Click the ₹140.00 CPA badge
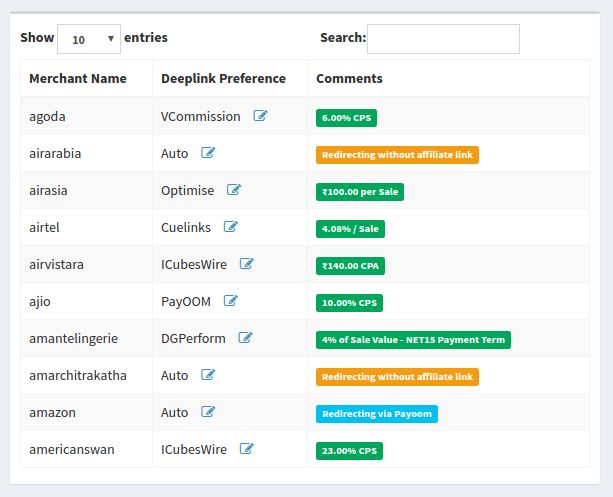The height and width of the screenshot is (497, 613). tap(350, 266)
